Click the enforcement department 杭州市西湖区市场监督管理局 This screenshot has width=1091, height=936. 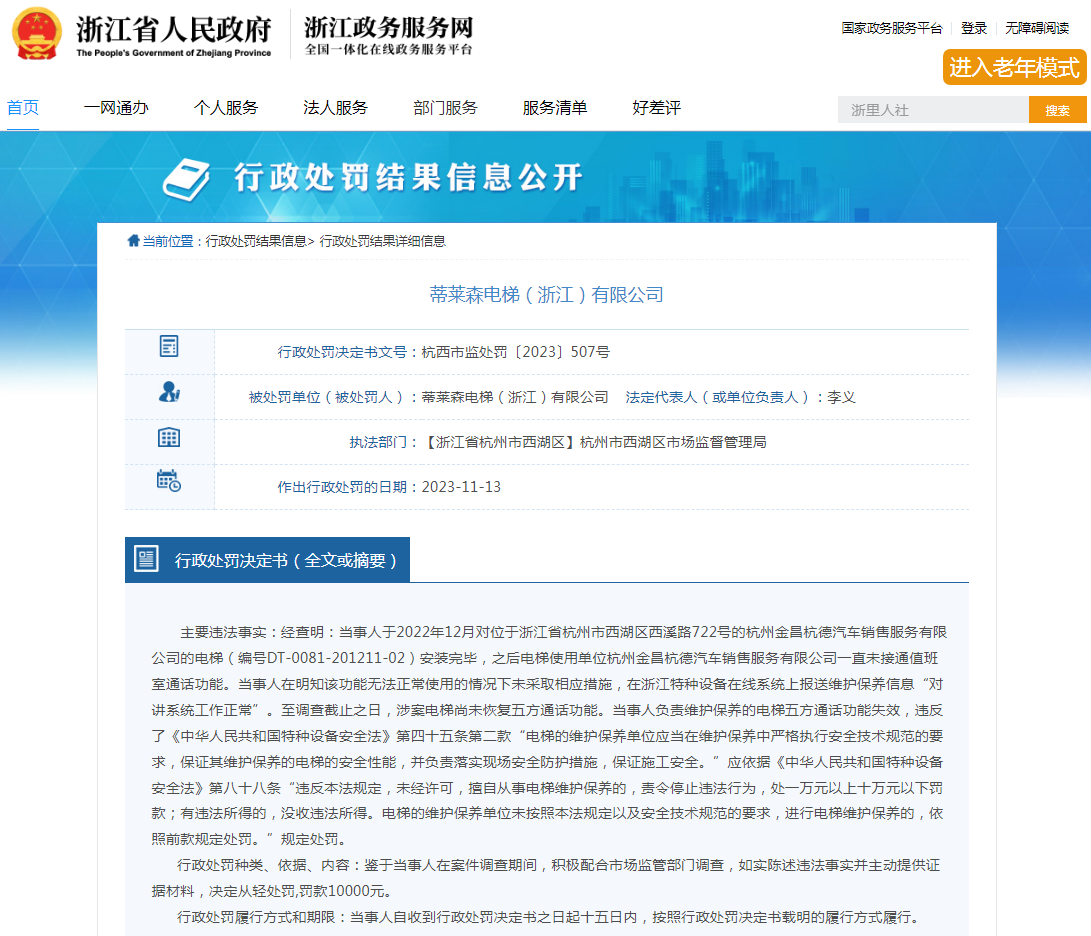[x=673, y=443]
